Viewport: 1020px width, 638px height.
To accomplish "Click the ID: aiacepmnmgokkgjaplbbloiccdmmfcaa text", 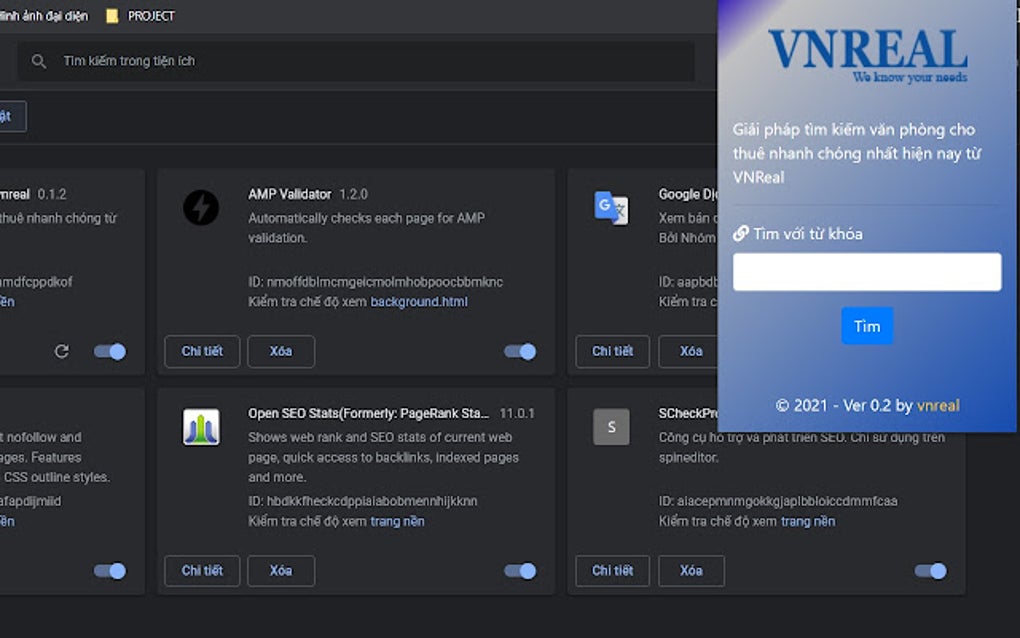I will click(778, 501).
